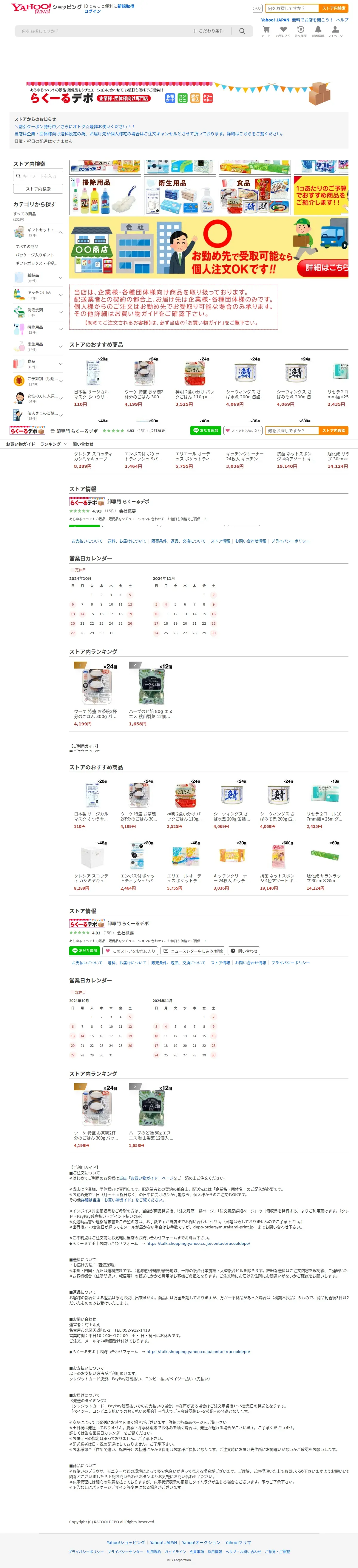
Task: Click the ストア内検索 sidebar button
Action: click(x=38, y=189)
